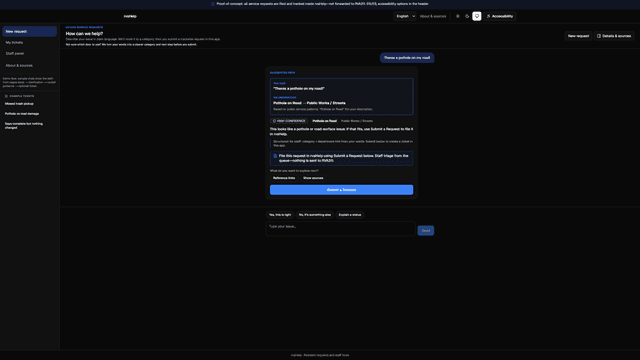Click the sent message bubble about a pothole
The image size is (640, 360).
point(407,58)
